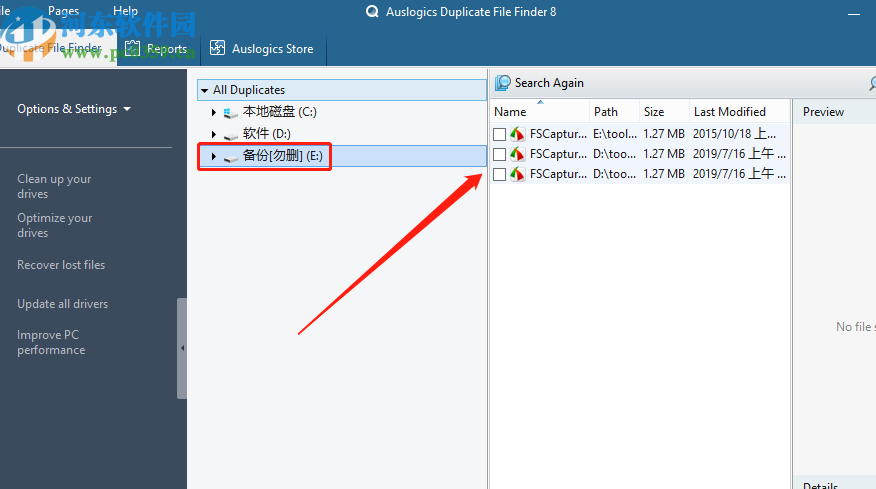The height and width of the screenshot is (489, 876).
Task: Click the Reports clipboard icon
Action: click(x=132, y=49)
